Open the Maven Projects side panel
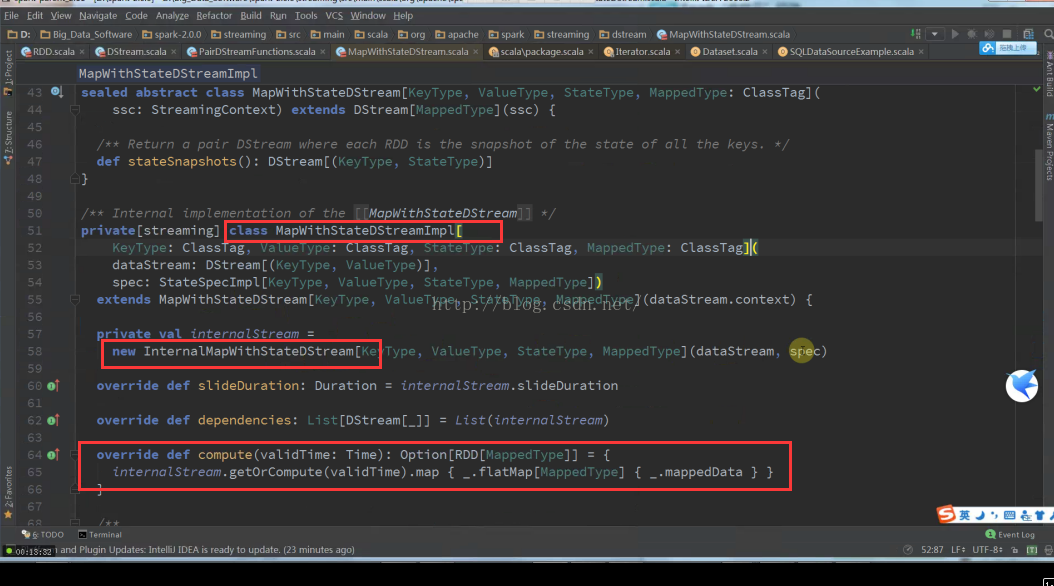This screenshot has height=586, width=1054. (x=1049, y=148)
